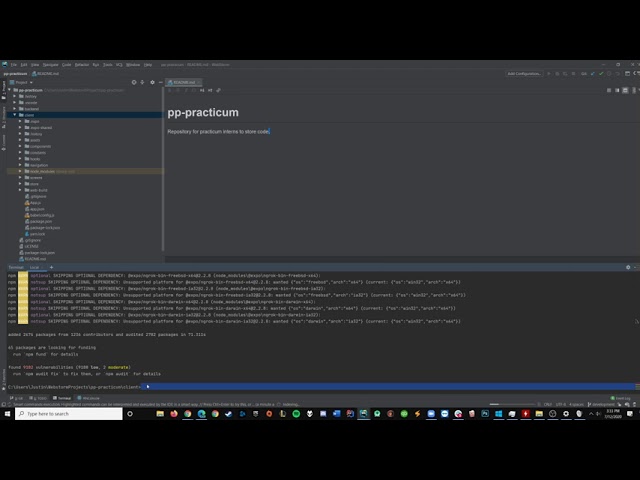Click the Git rollback arrow icon

(x=617, y=73)
